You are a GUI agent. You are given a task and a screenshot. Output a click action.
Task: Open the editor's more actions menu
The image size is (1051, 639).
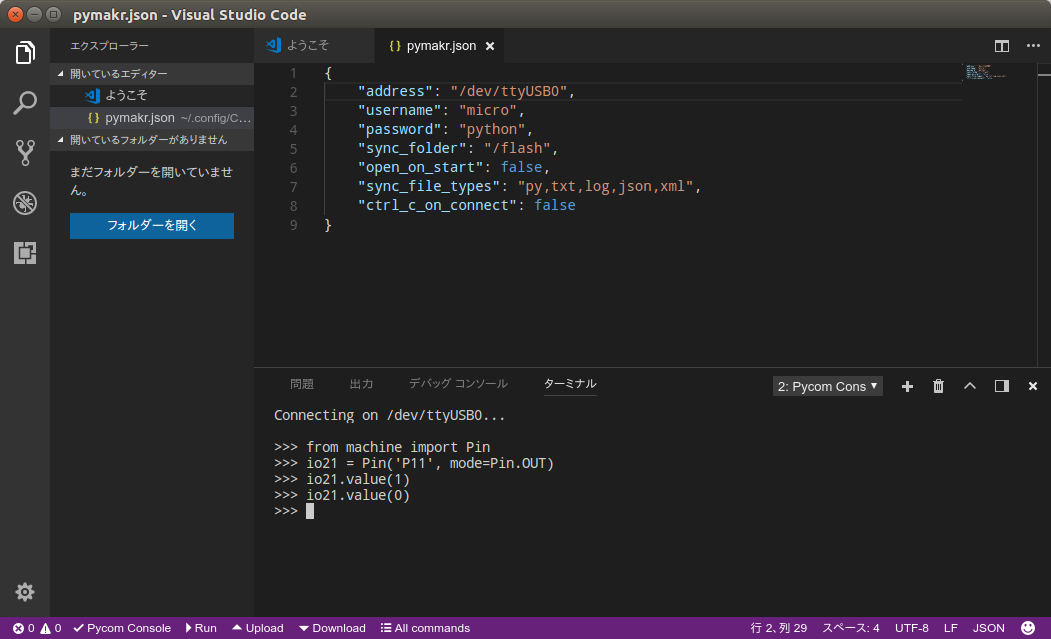coord(1033,46)
